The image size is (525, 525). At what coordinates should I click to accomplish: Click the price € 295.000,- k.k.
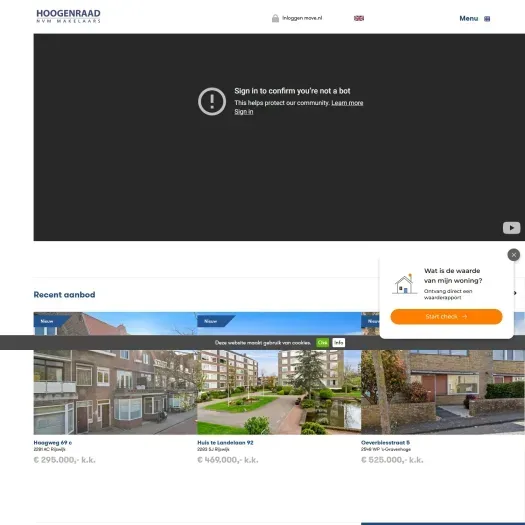pos(64,460)
